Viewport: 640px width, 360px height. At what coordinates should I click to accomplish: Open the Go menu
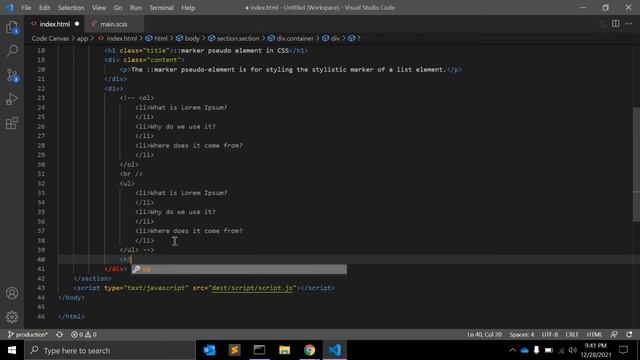click(118, 8)
